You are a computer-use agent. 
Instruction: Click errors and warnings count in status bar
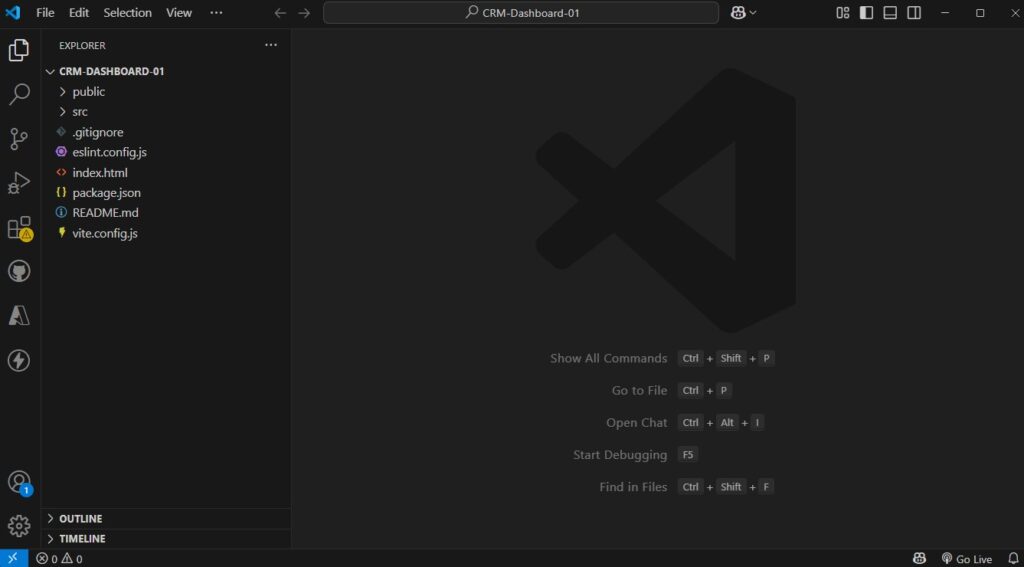click(x=60, y=559)
